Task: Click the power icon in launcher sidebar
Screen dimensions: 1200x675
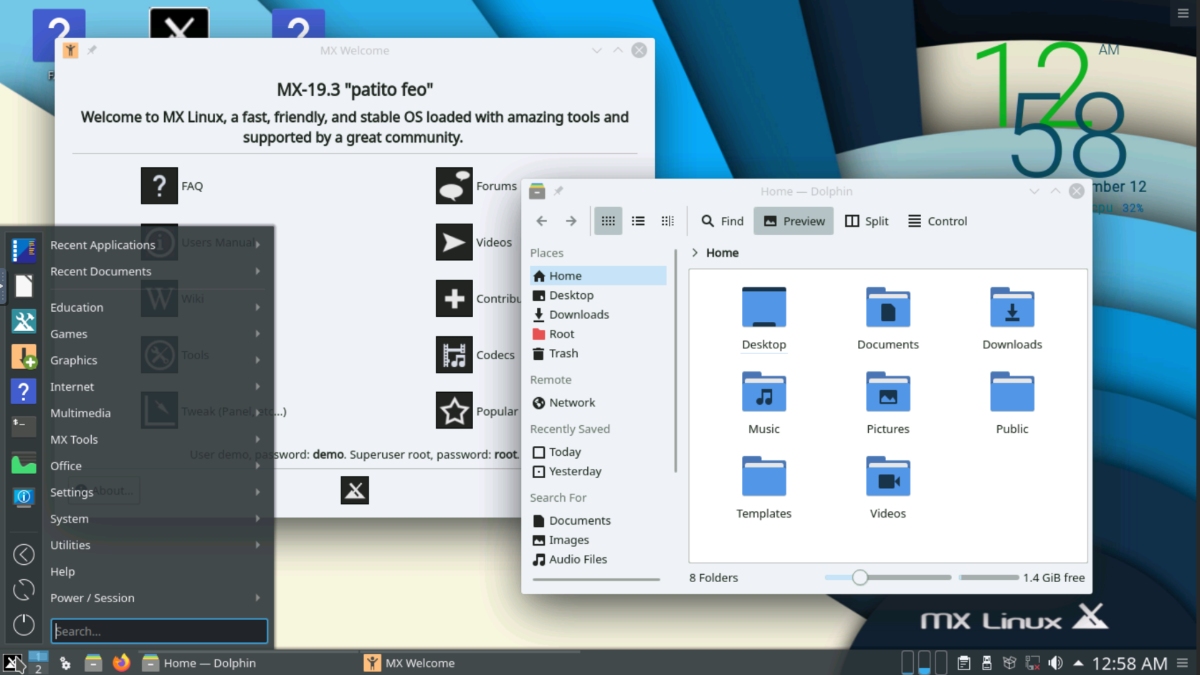Action: coord(24,625)
